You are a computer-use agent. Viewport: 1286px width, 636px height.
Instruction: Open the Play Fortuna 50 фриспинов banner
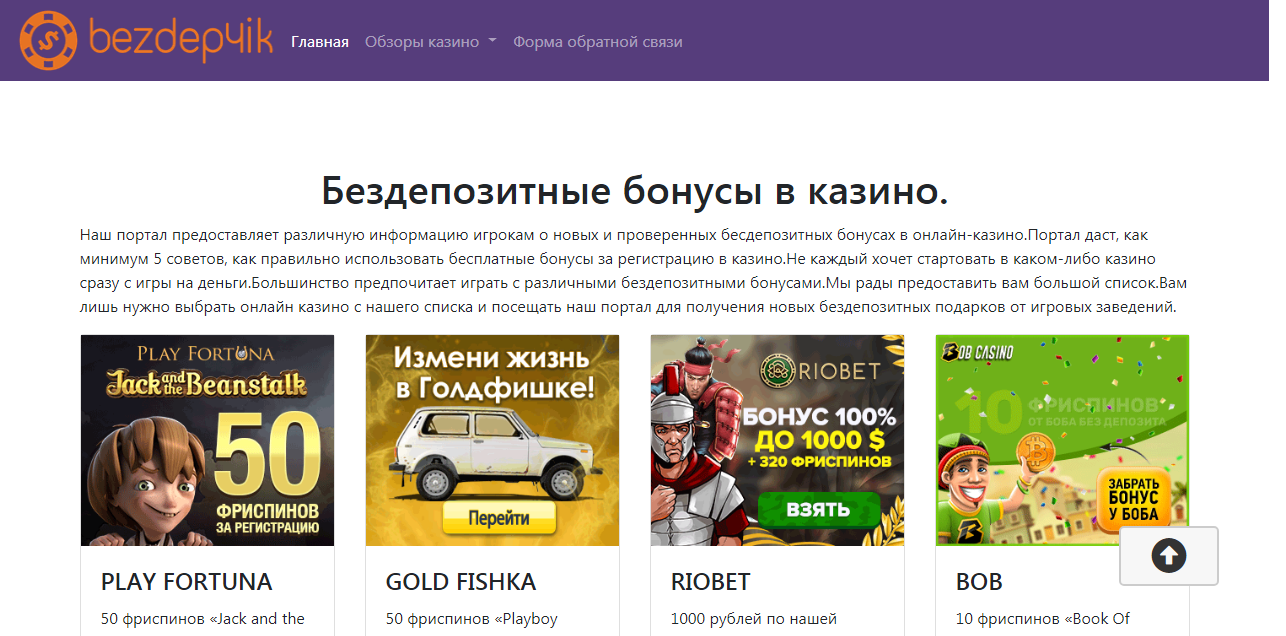click(208, 440)
